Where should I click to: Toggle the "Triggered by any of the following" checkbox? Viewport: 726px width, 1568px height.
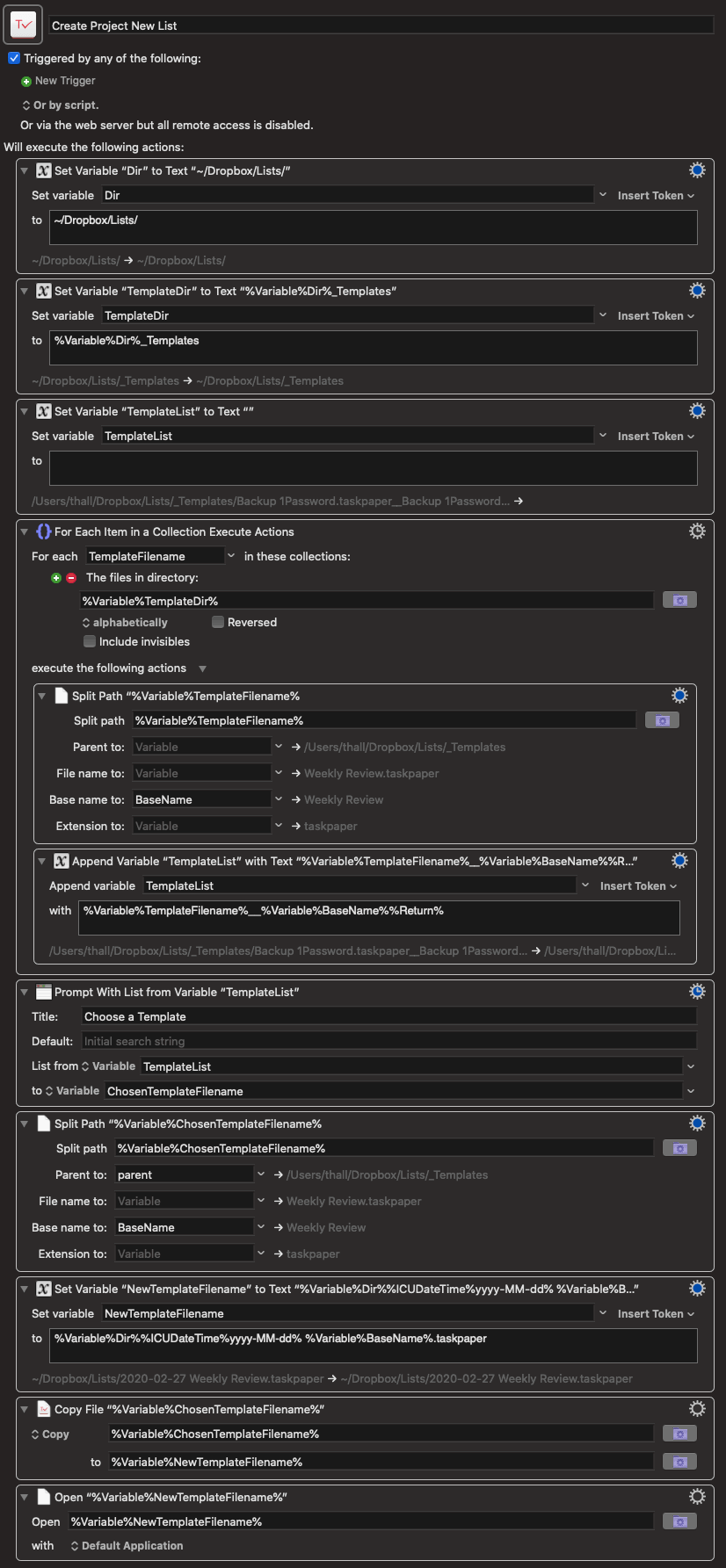pyautogui.click(x=14, y=59)
